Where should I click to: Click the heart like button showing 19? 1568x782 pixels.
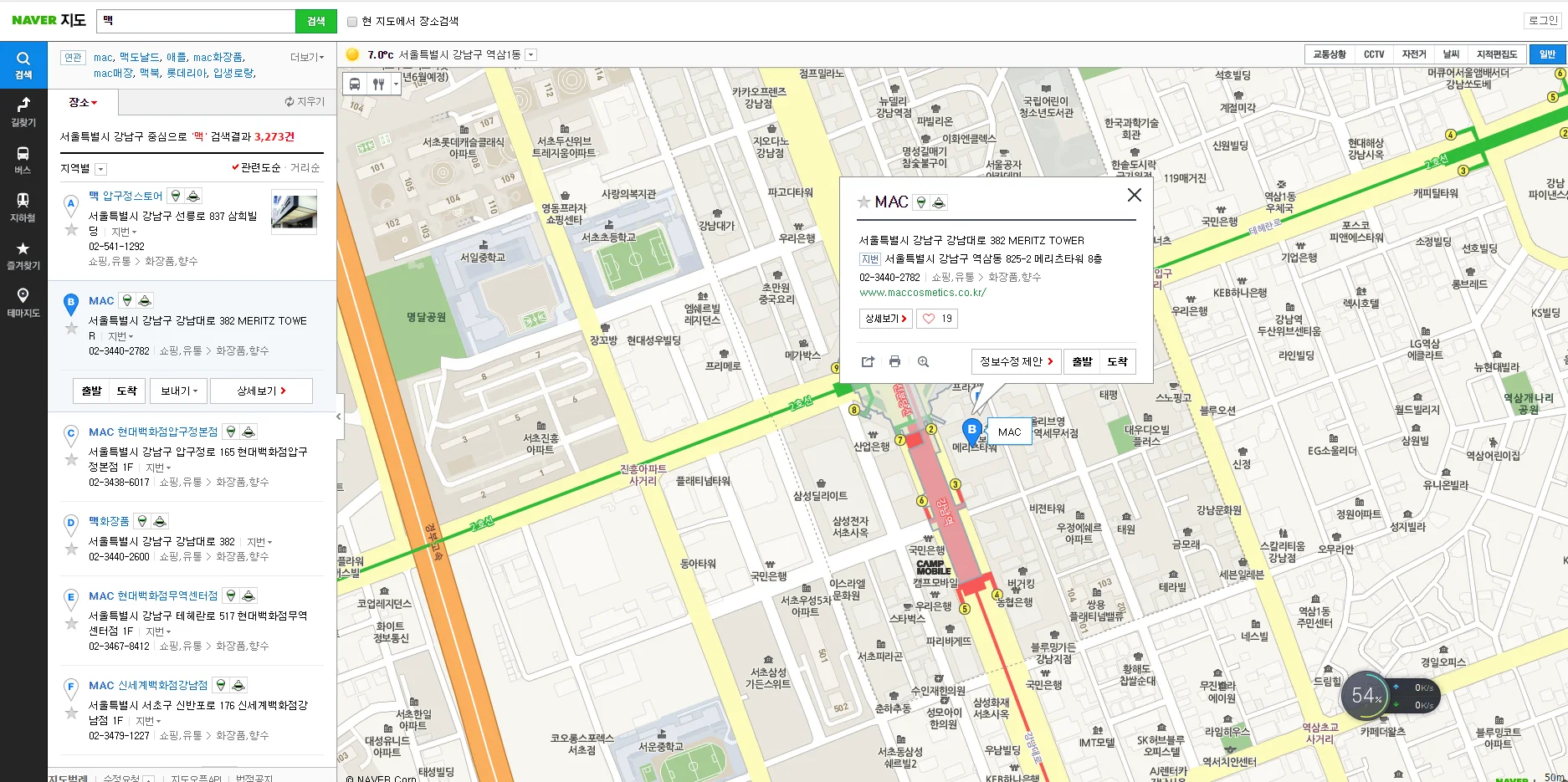point(936,318)
